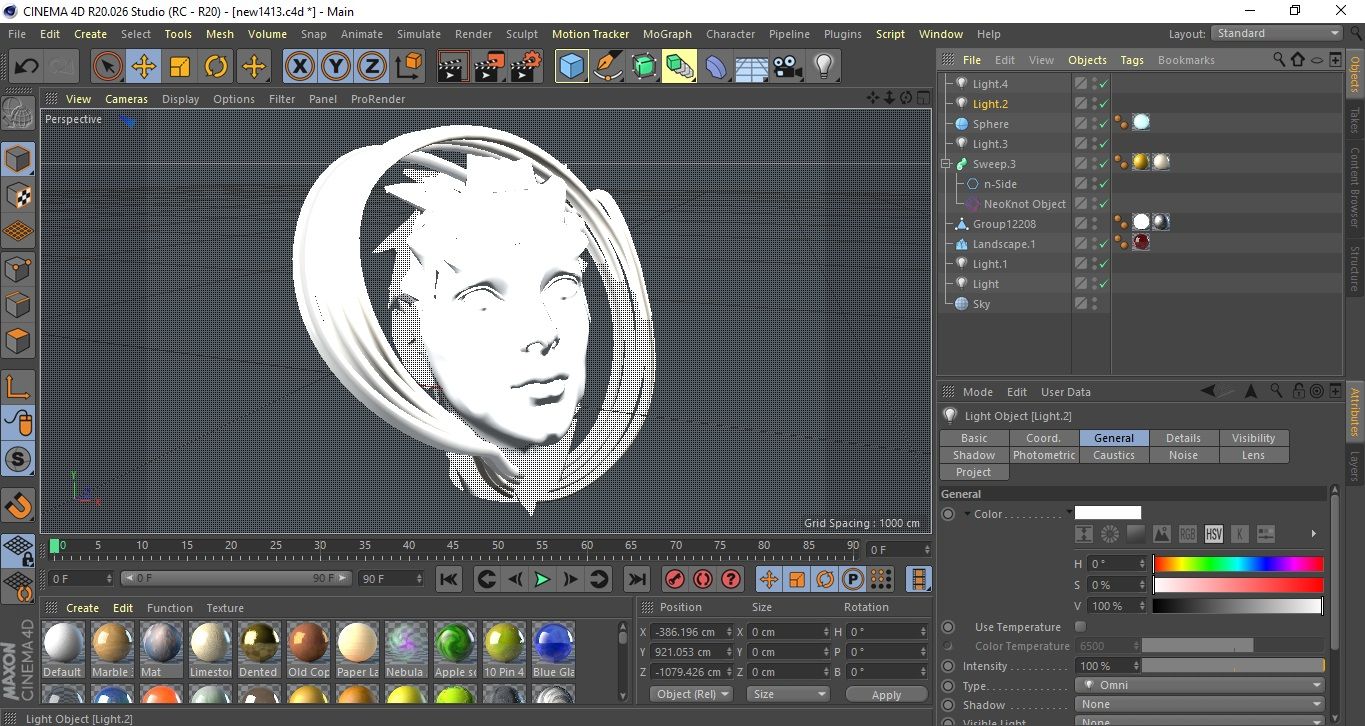This screenshot has height=726, width=1365.
Task: Enable the Use Temperature checkbox
Action: tap(1080, 627)
